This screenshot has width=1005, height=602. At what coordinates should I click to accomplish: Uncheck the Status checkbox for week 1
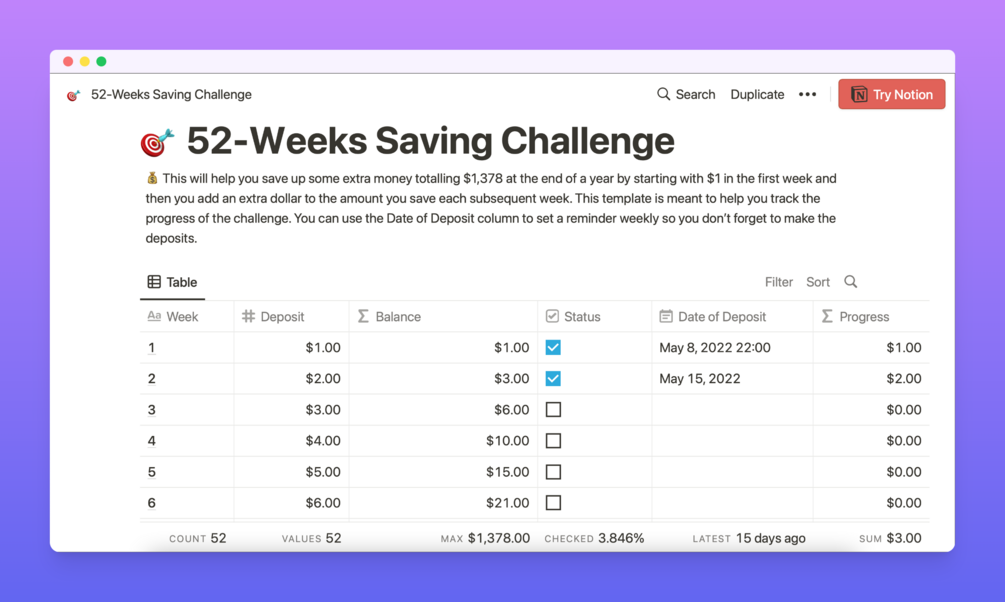click(553, 348)
